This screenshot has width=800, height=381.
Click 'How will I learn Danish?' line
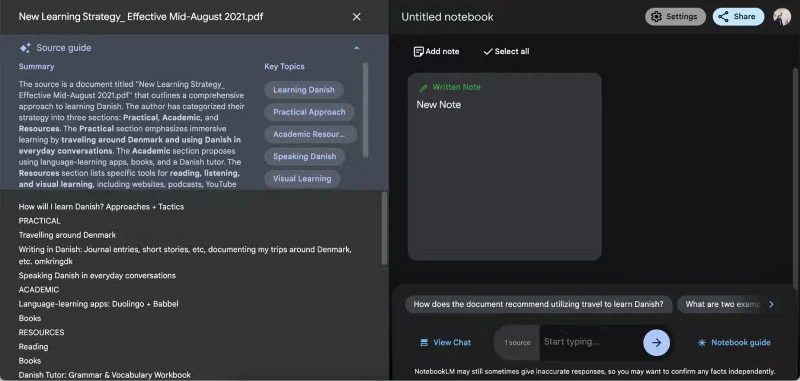tap(102, 207)
